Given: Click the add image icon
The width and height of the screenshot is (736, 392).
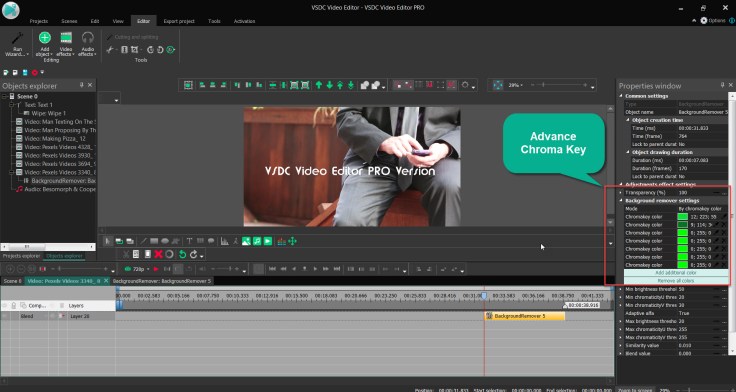Looking at the screenshot, I should click(x=246, y=241).
